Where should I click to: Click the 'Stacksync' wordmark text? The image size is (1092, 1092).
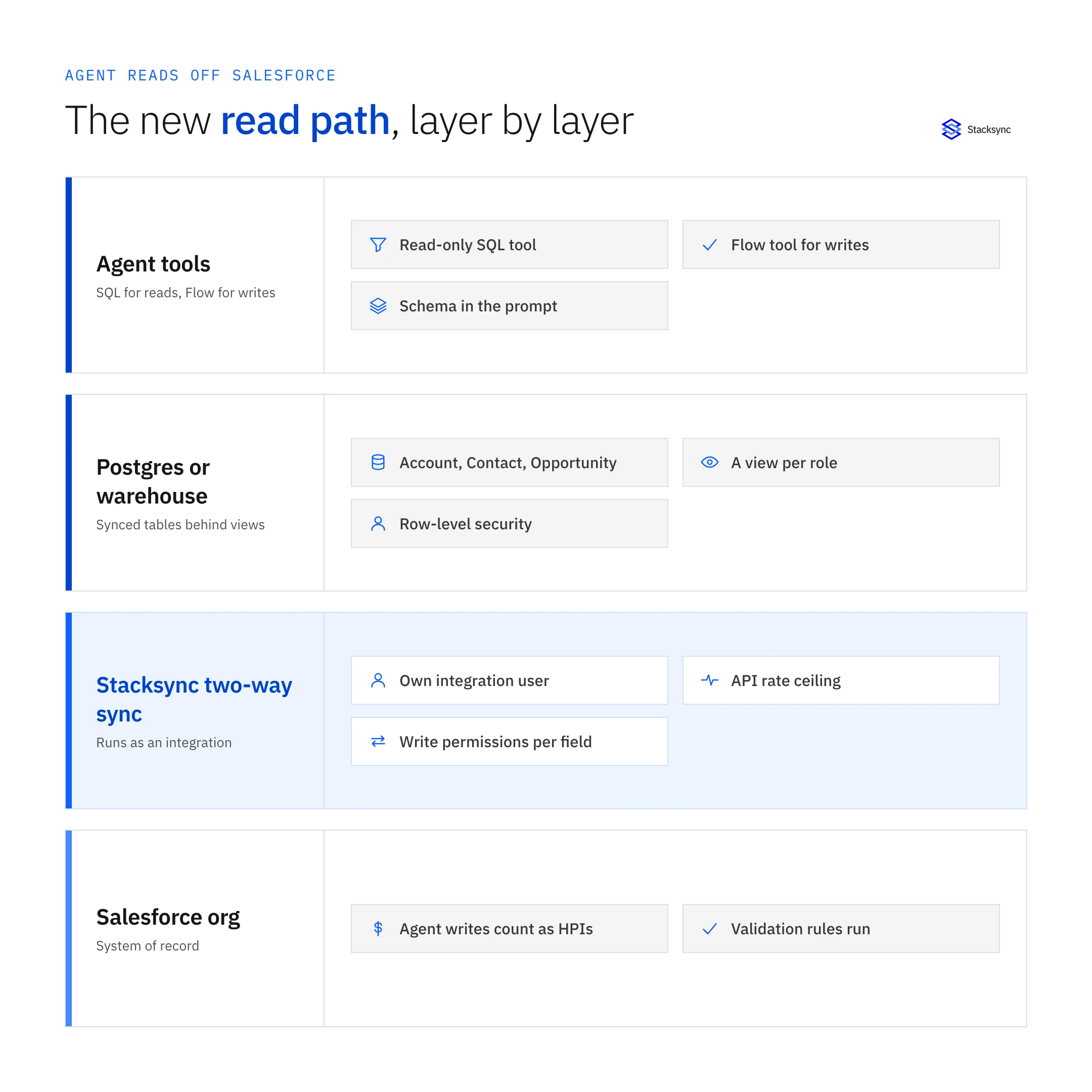[988, 129]
